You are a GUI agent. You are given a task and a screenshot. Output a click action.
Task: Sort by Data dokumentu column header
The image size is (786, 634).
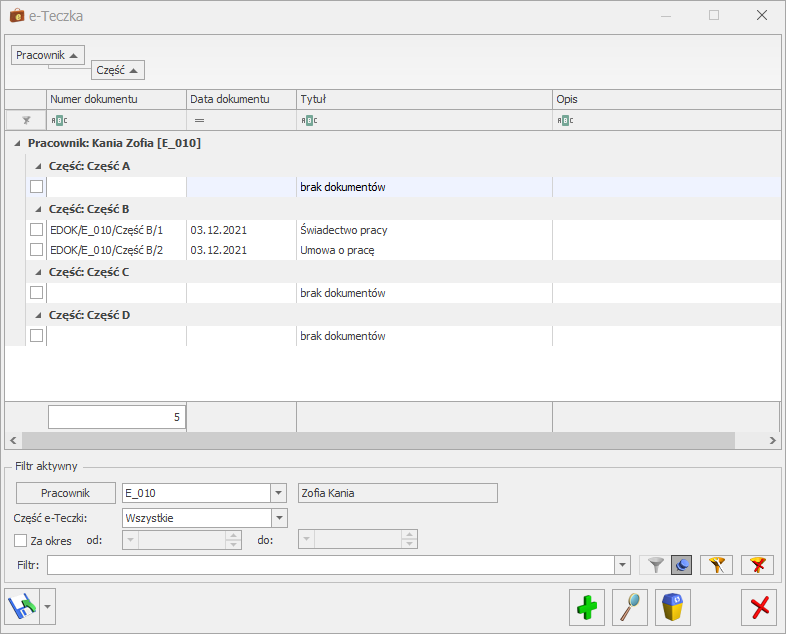(241, 99)
